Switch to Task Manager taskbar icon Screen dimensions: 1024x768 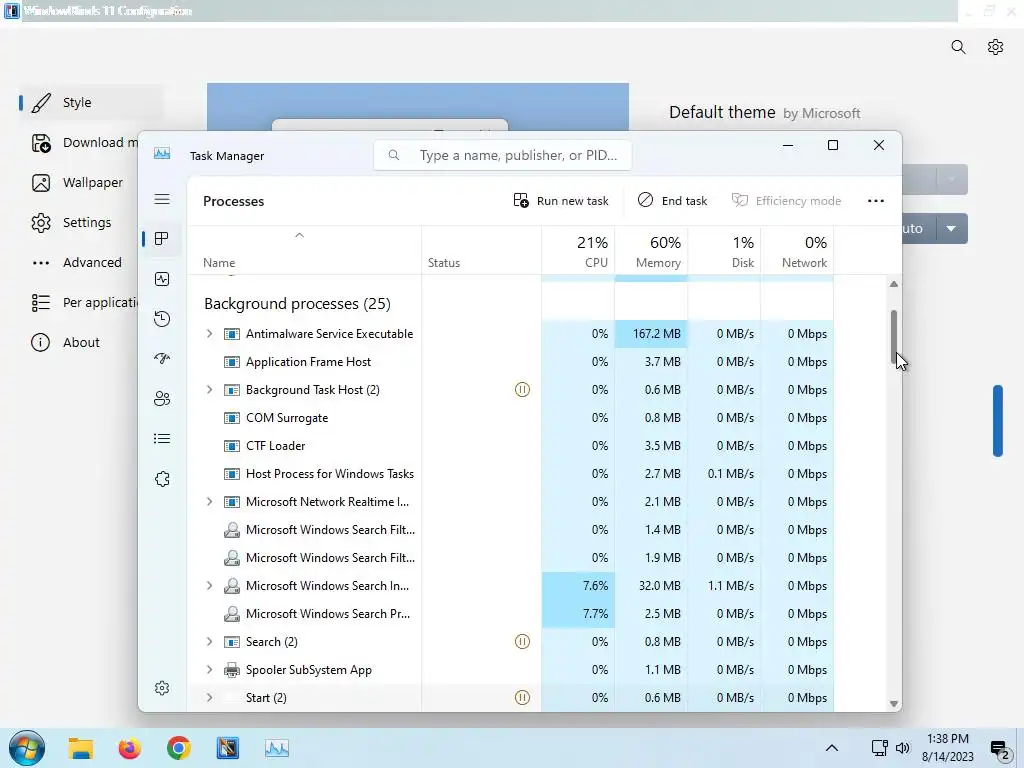pos(277,748)
